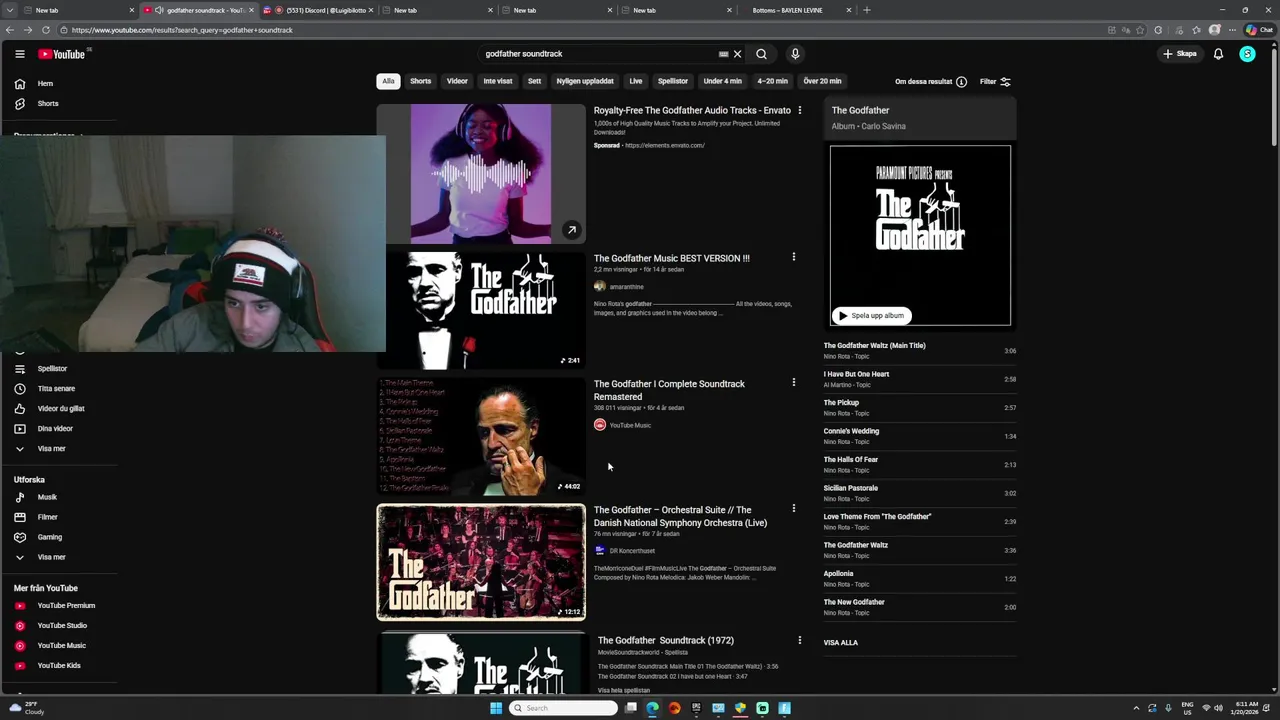Select the Live filter chip
This screenshot has width=1280, height=720.
[x=636, y=81]
